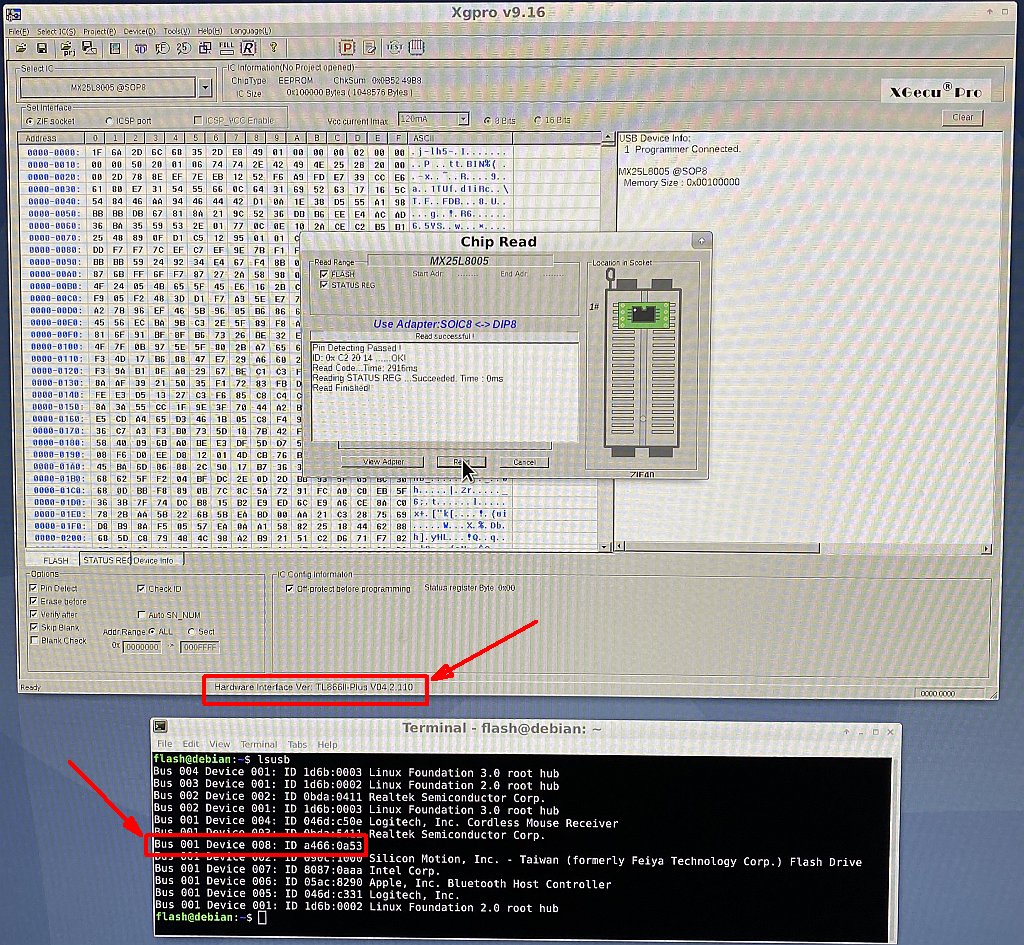Image resolution: width=1024 pixels, height=945 pixels.
Task: Enable the Blank Check checkbox
Action: (34, 641)
